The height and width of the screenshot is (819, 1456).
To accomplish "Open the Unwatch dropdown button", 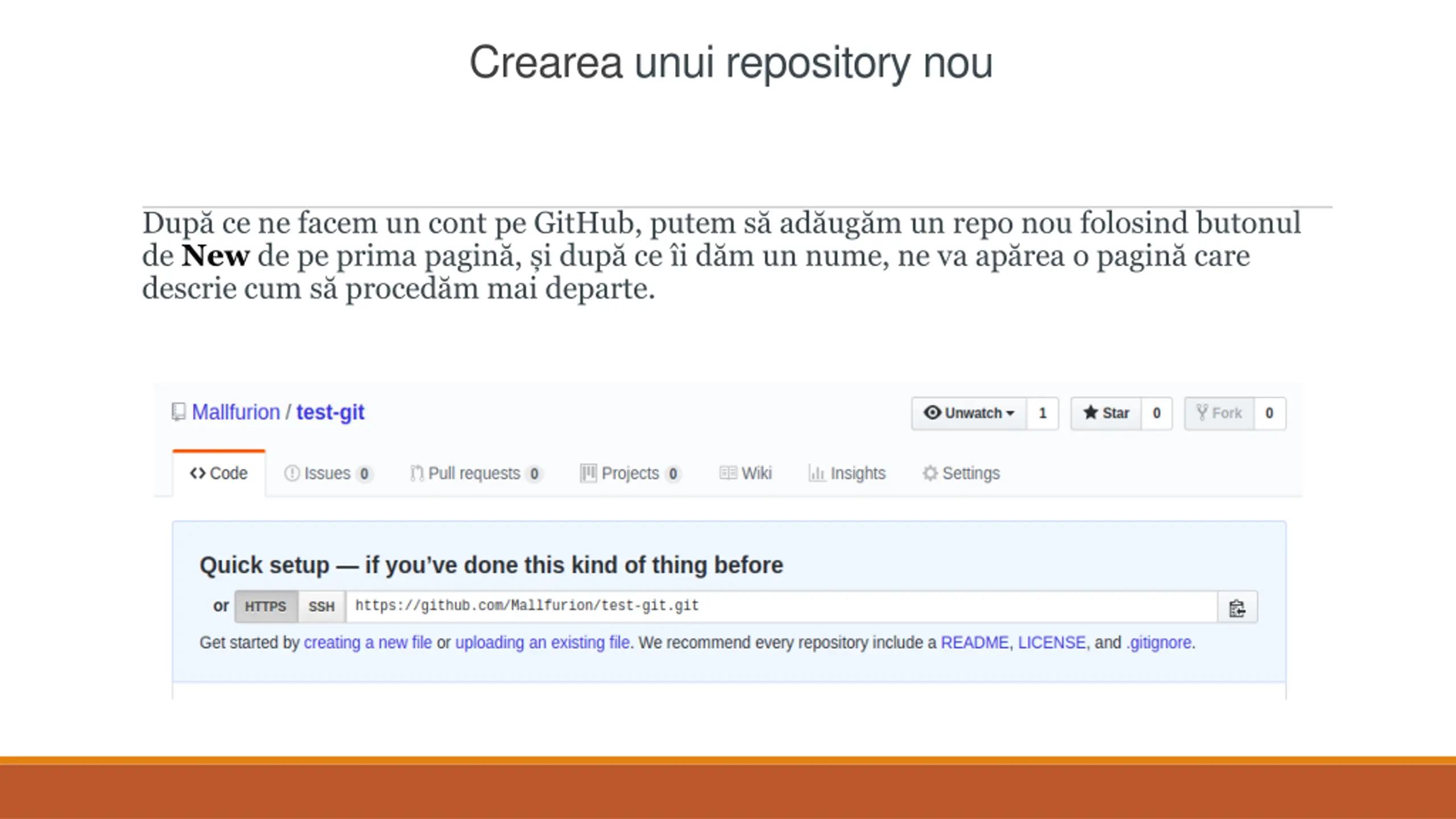I will tap(969, 413).
